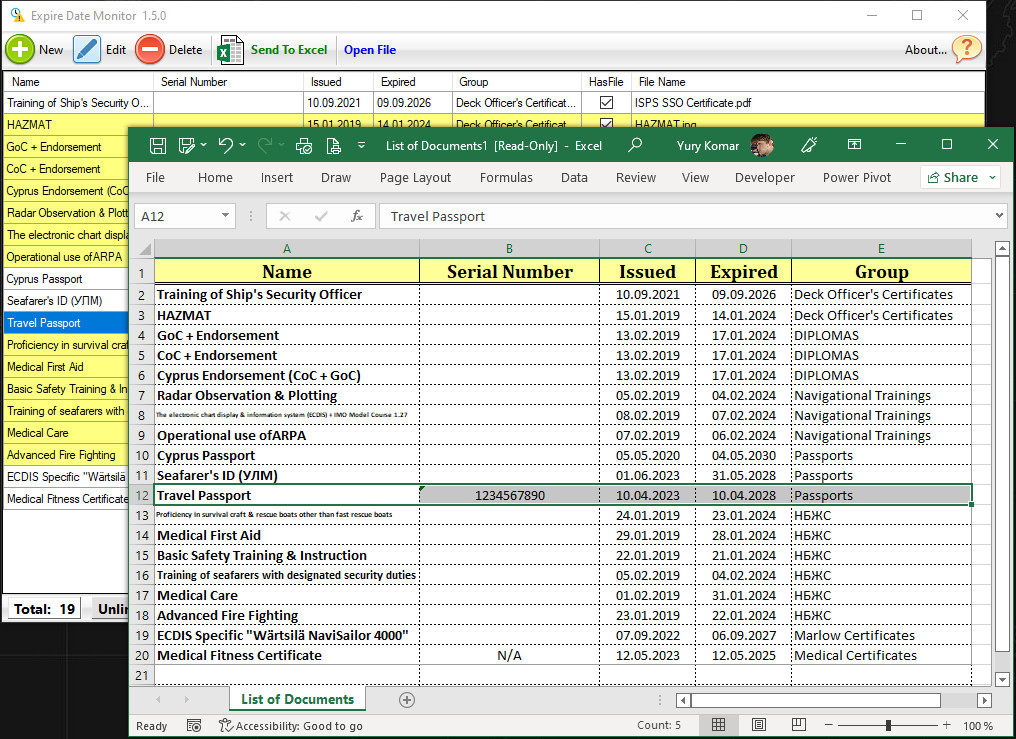Click the red Delete icon

150,49
